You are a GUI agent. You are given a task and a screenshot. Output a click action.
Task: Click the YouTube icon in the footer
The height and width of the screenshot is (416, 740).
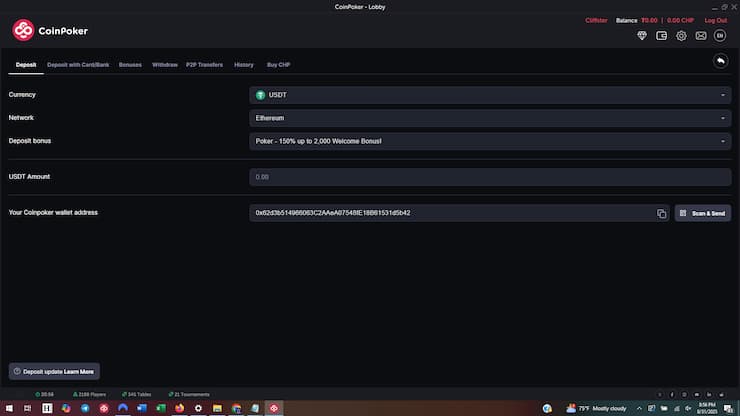[697, 395]
